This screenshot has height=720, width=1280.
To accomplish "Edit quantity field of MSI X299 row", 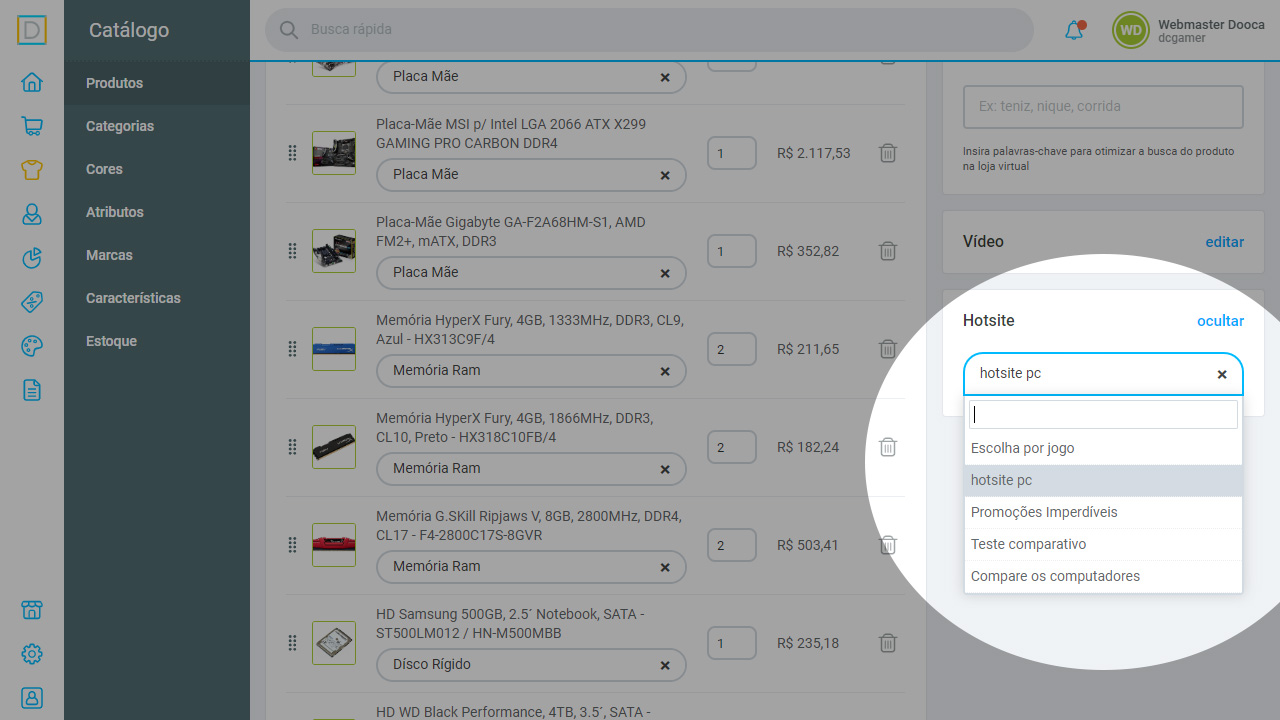I will pyautogui.click(x=732, y=153).
